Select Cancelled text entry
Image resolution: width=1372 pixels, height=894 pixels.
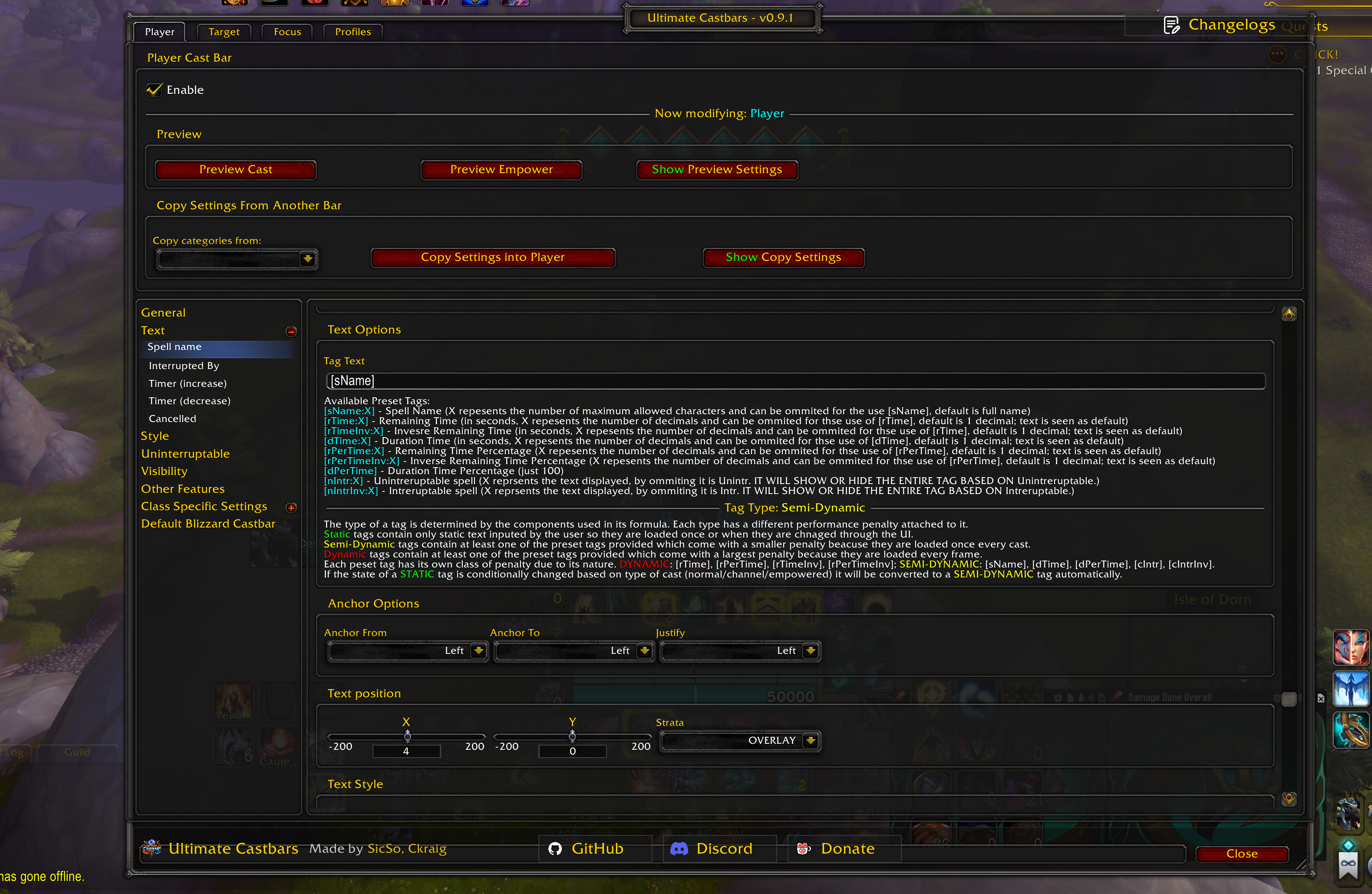click(x=172, y=419)
